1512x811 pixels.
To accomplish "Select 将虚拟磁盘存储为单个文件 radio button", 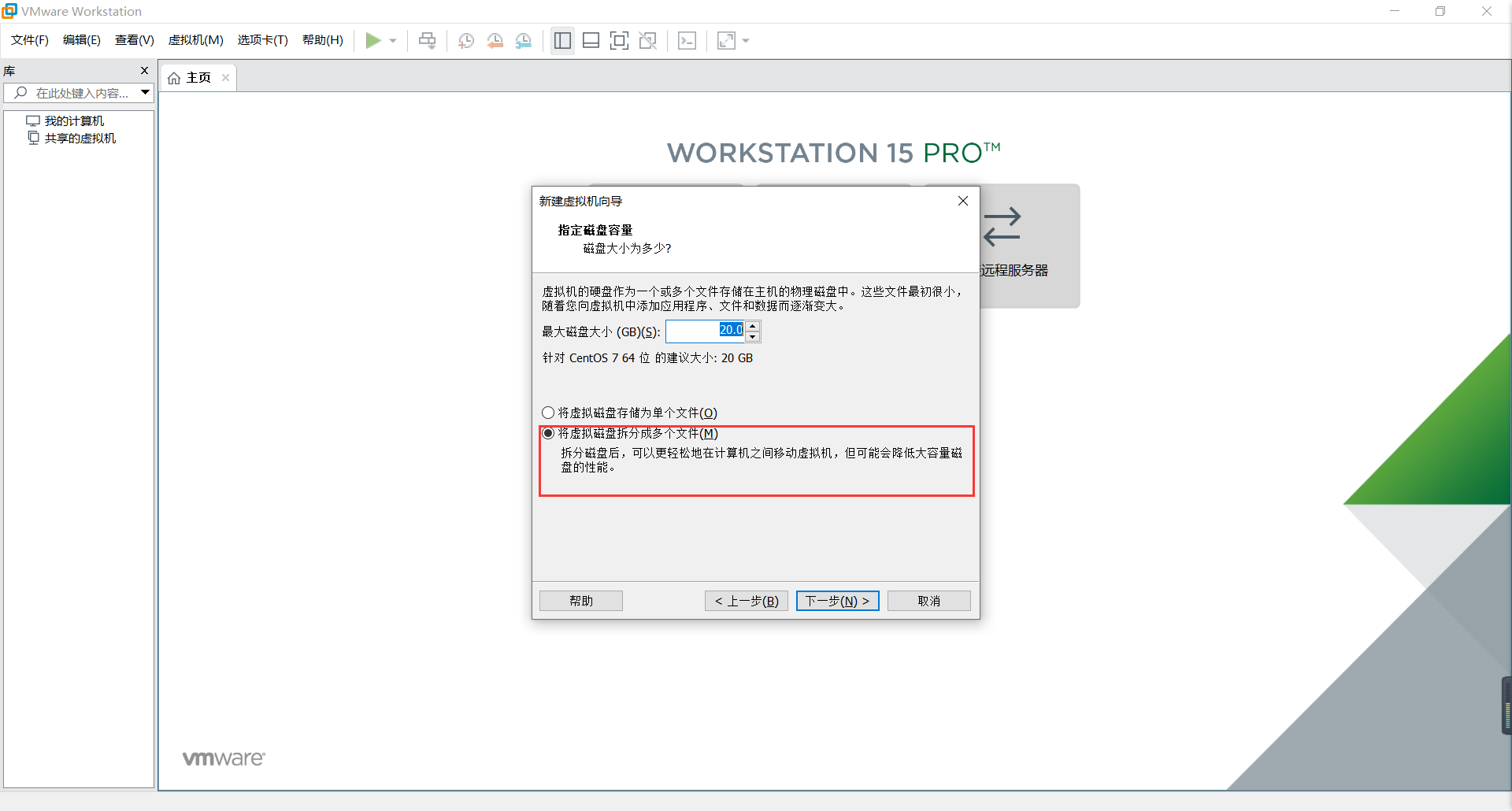I will pyautogui.click(x=548, y=413).
